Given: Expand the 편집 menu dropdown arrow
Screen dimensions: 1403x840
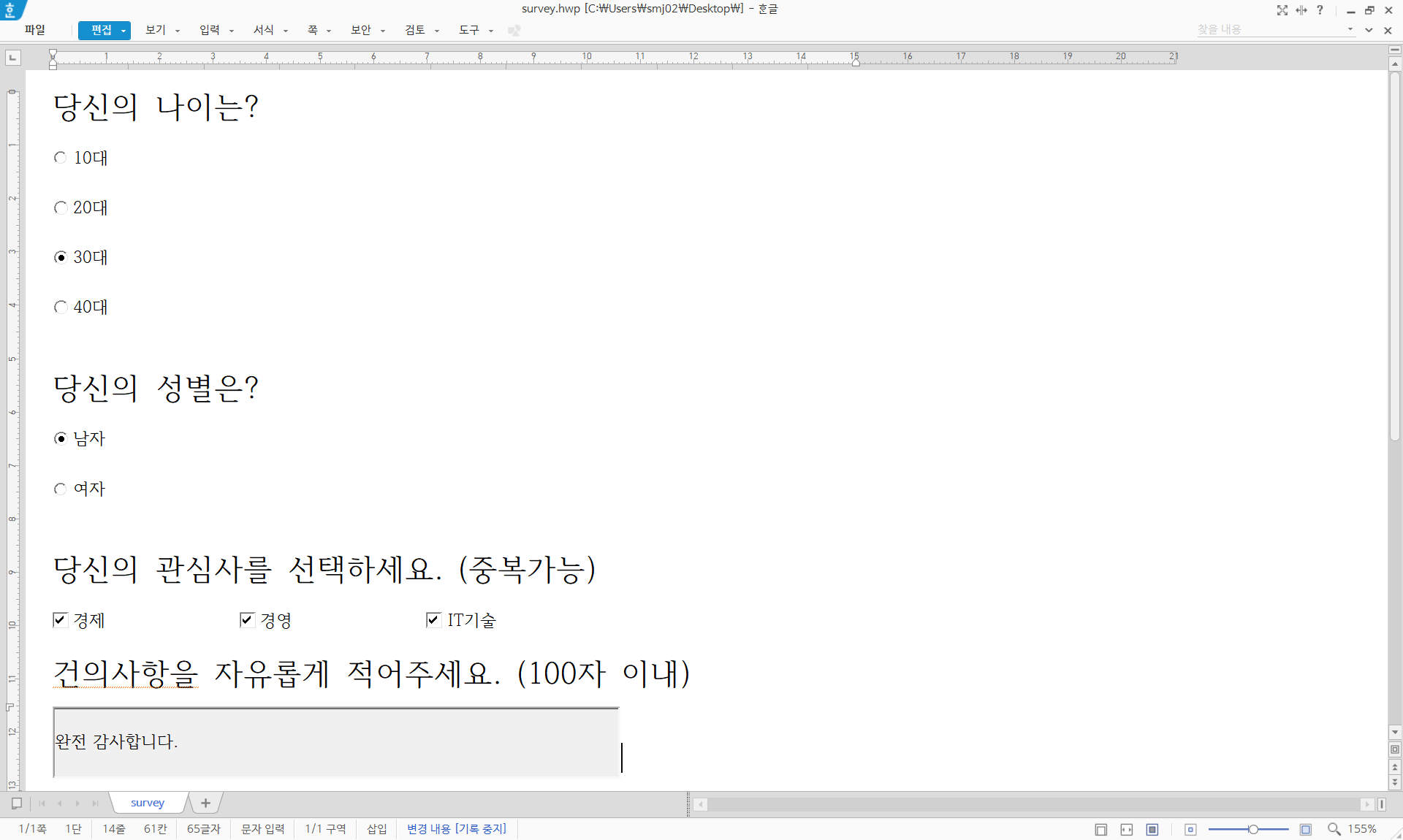Looking at the screenshot, I should tap(123, 31).
